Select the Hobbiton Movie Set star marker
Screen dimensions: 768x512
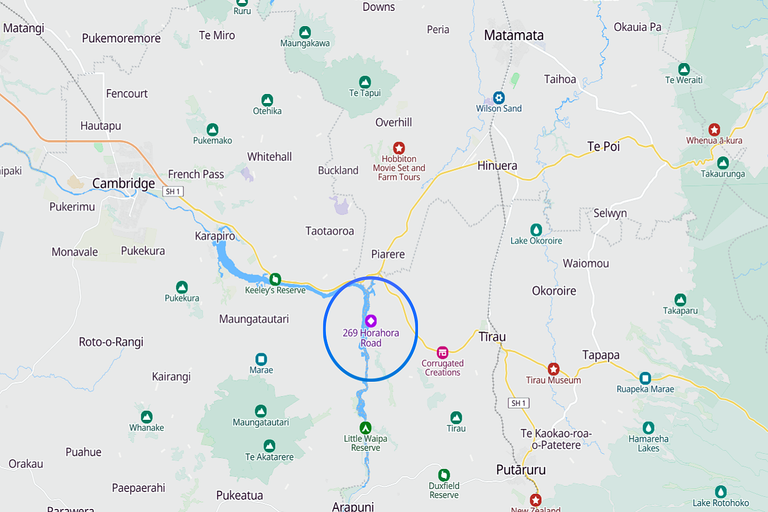(399, 147)
